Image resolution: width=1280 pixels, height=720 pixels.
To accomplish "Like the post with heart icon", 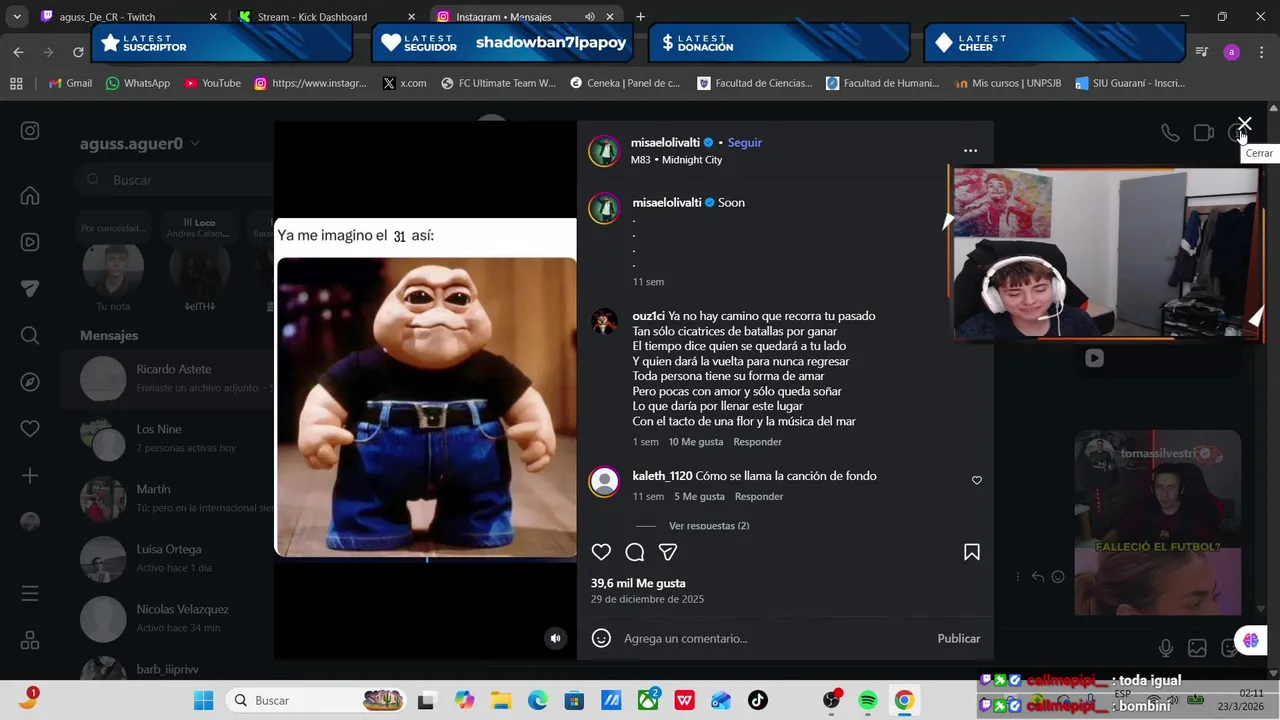I will pos(601,552).
